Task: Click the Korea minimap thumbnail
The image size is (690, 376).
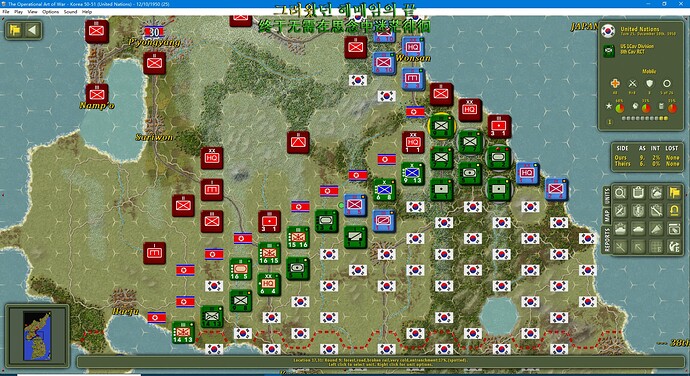Action: click(x=37, y=335)
